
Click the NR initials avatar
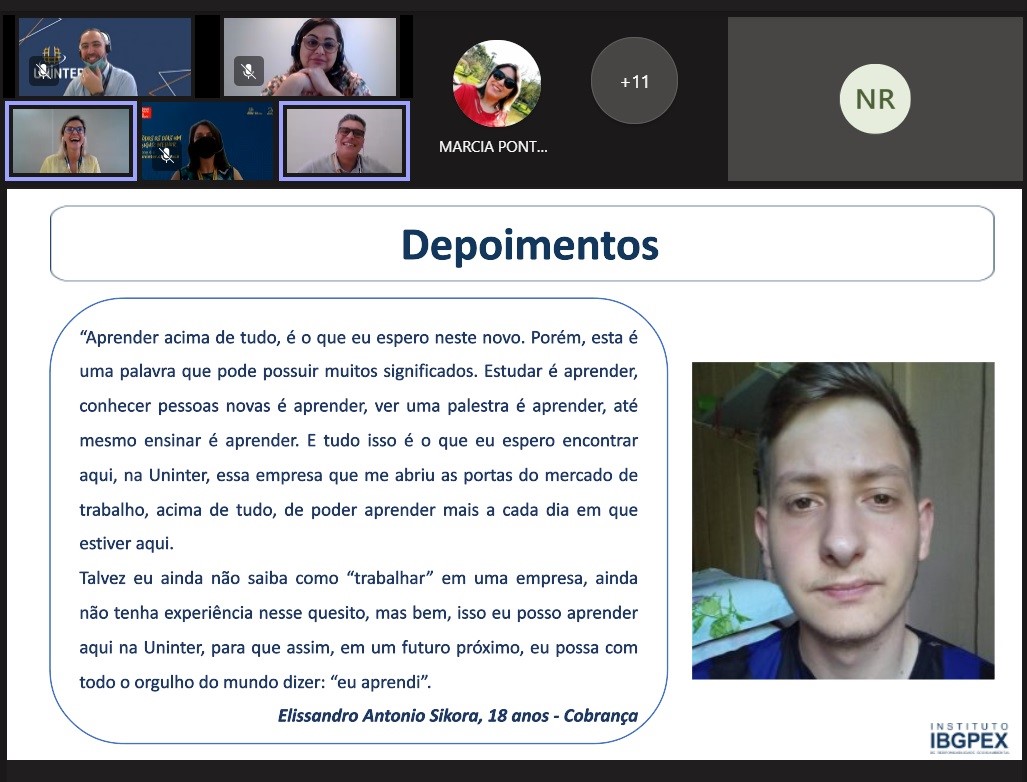tap(875, 98)
